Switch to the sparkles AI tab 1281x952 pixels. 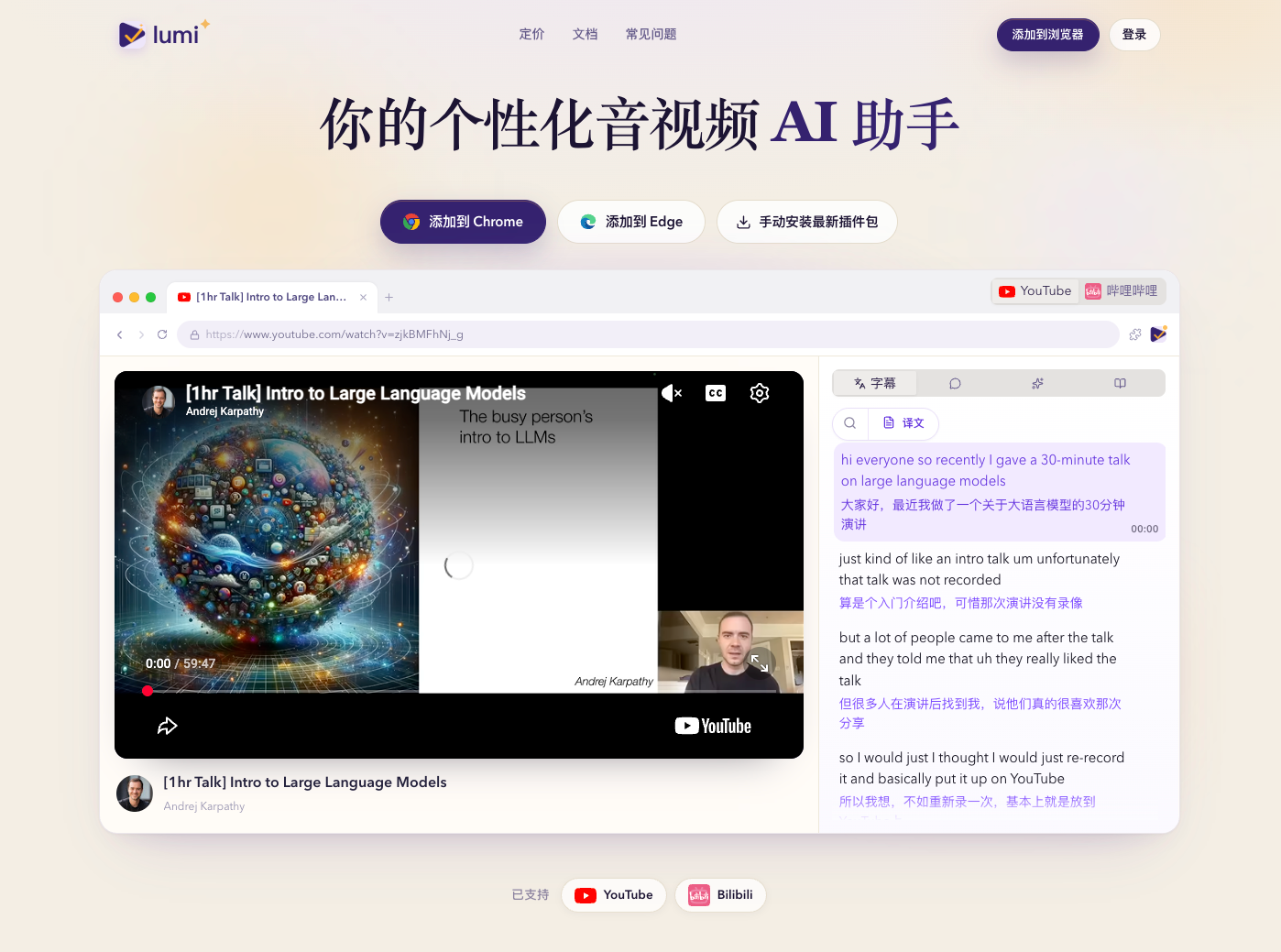click(1037, 383)
